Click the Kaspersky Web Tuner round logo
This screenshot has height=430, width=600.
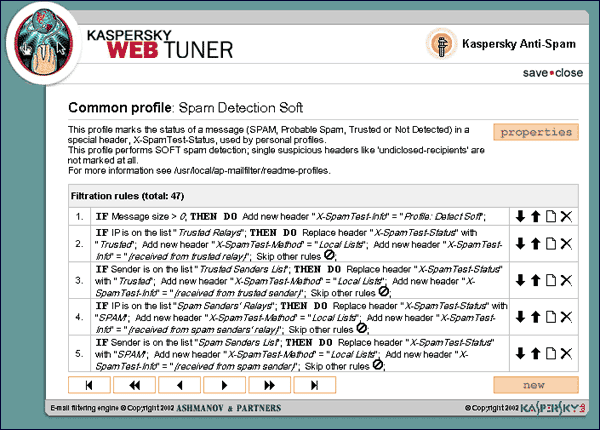pyautogui.click(x=44, y=43)
